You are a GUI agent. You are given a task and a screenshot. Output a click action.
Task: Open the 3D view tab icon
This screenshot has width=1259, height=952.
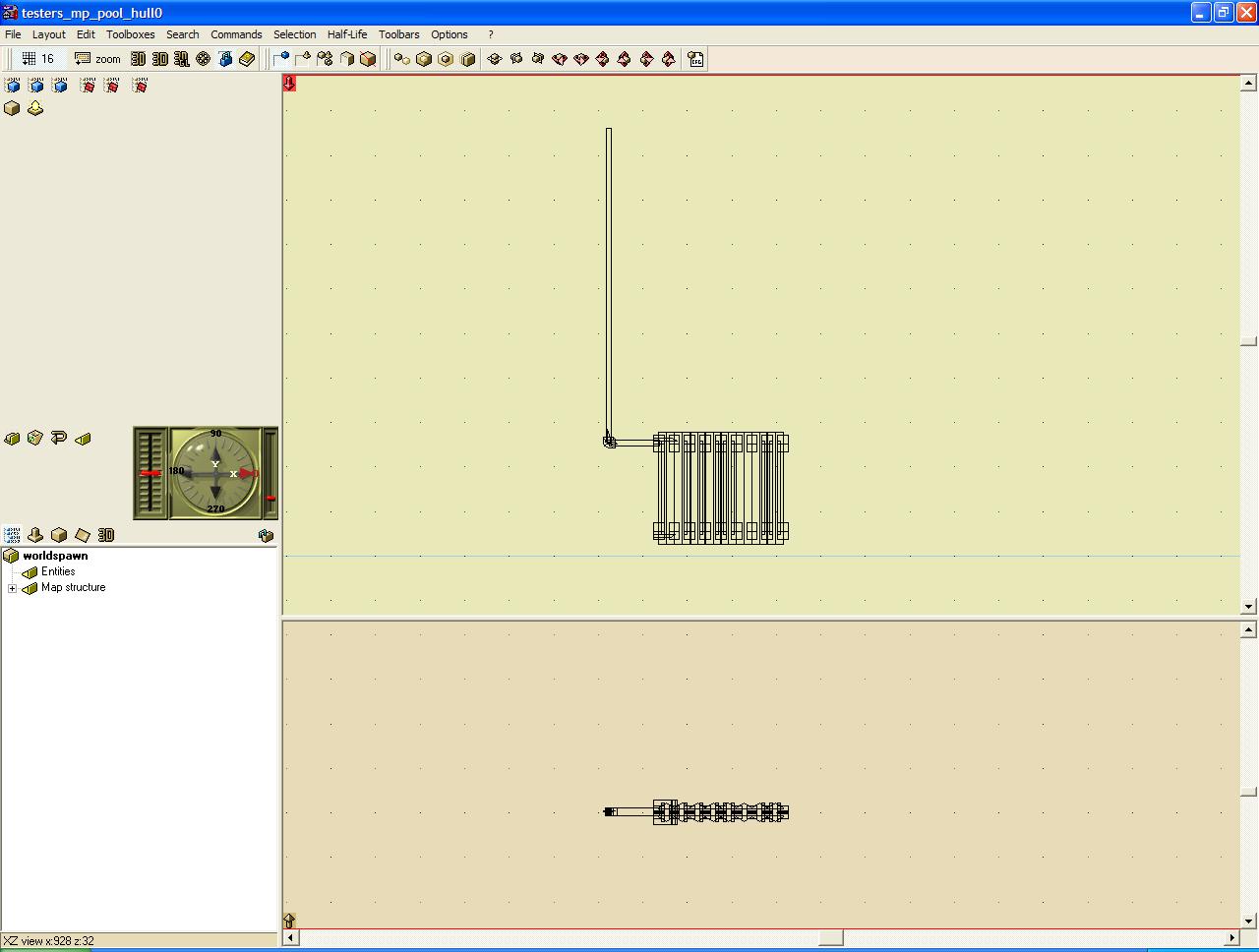point(106,535)
